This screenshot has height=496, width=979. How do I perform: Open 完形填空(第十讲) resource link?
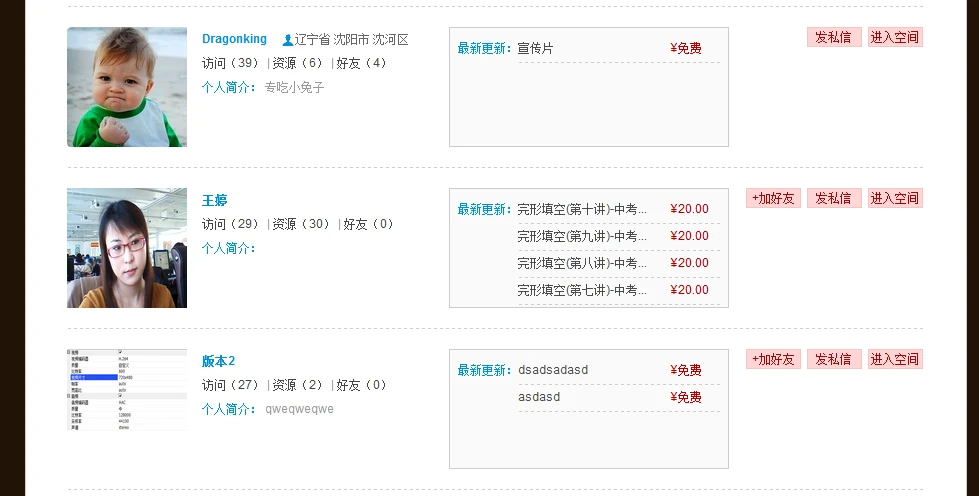tap(582, 209)
